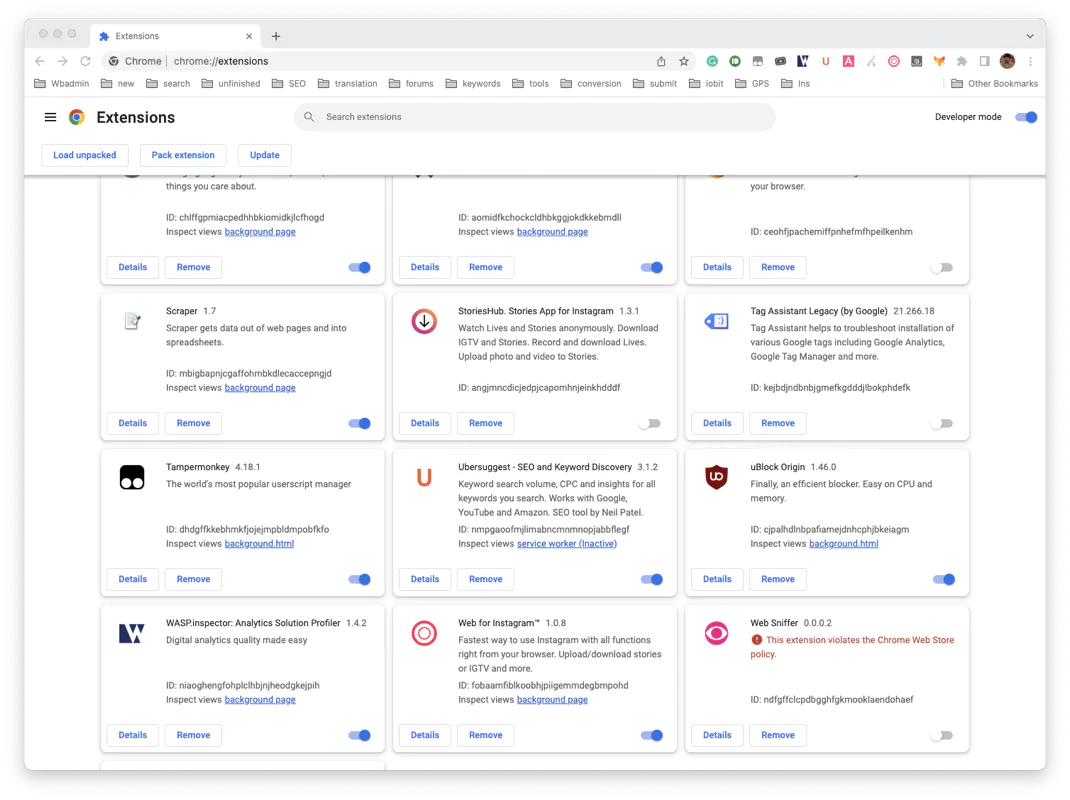Click the pink A toolbar extension icon
Viewport: 1070px width, 800px height.
tap(848, 61)
